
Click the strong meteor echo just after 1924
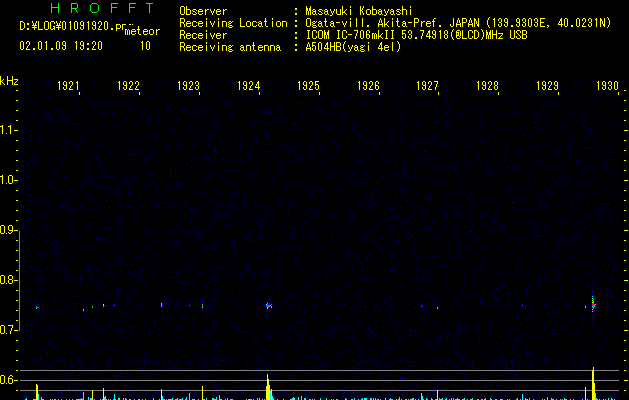click(268, 306)
